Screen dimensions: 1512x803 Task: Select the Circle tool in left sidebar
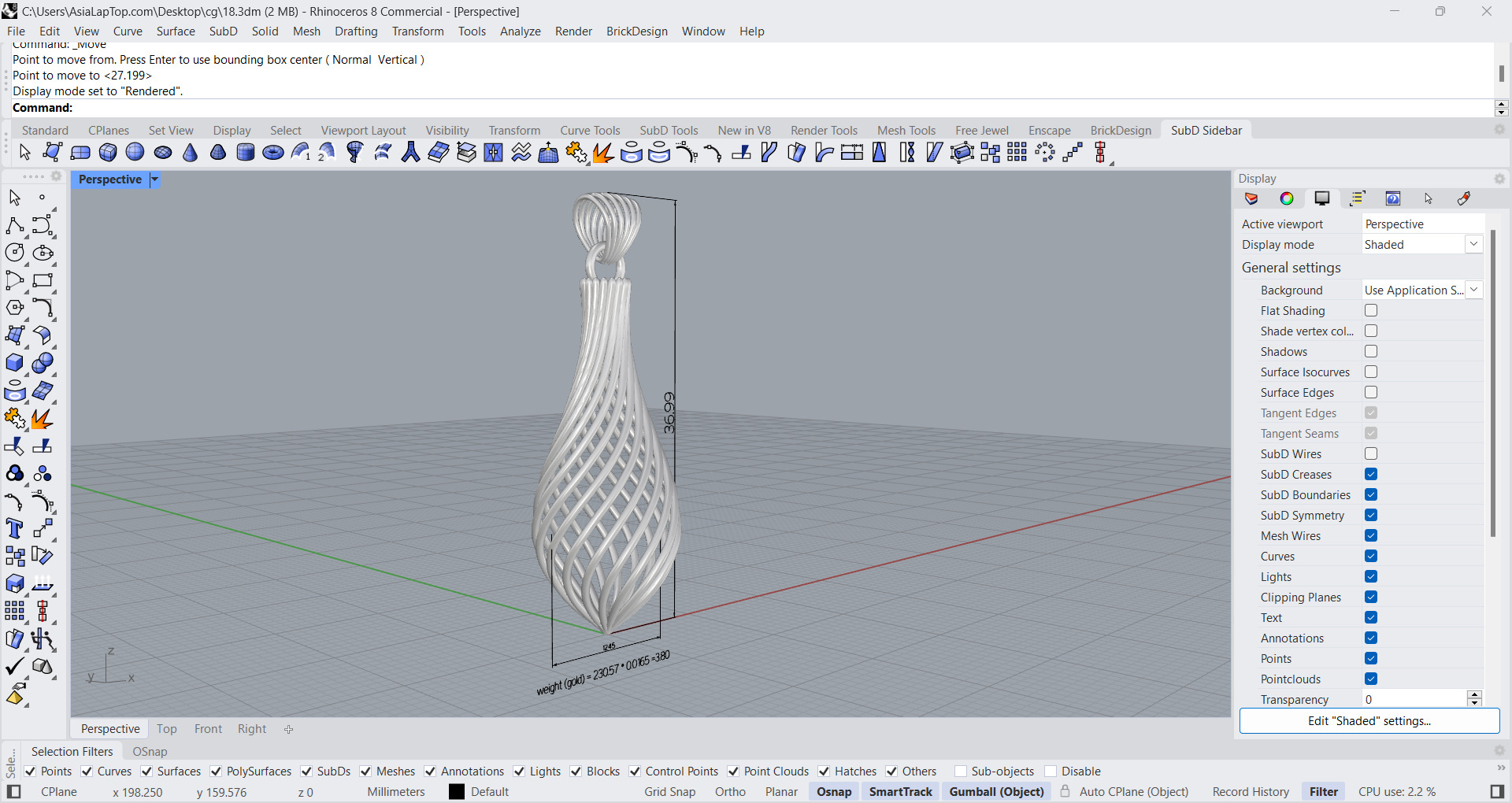pyautogui.click(x=15, y=253)
